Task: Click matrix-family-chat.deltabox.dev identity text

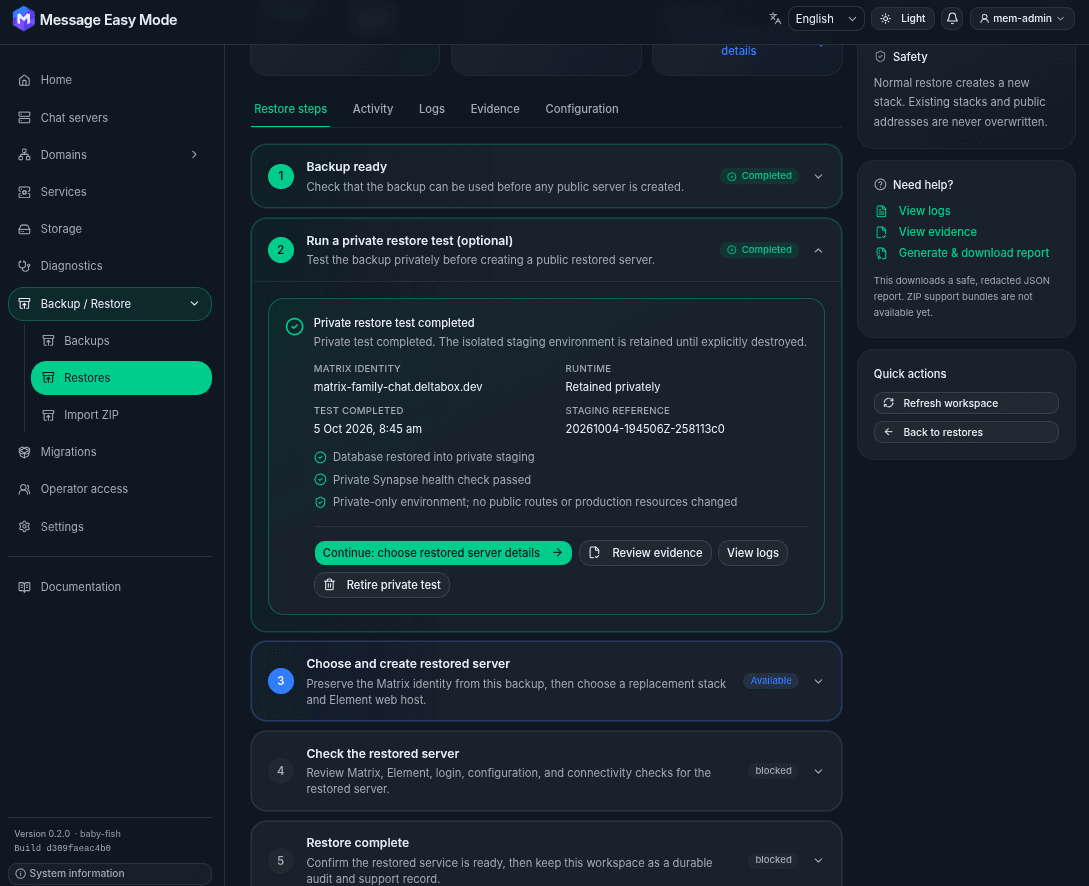Action: click(x=397, y=387)
